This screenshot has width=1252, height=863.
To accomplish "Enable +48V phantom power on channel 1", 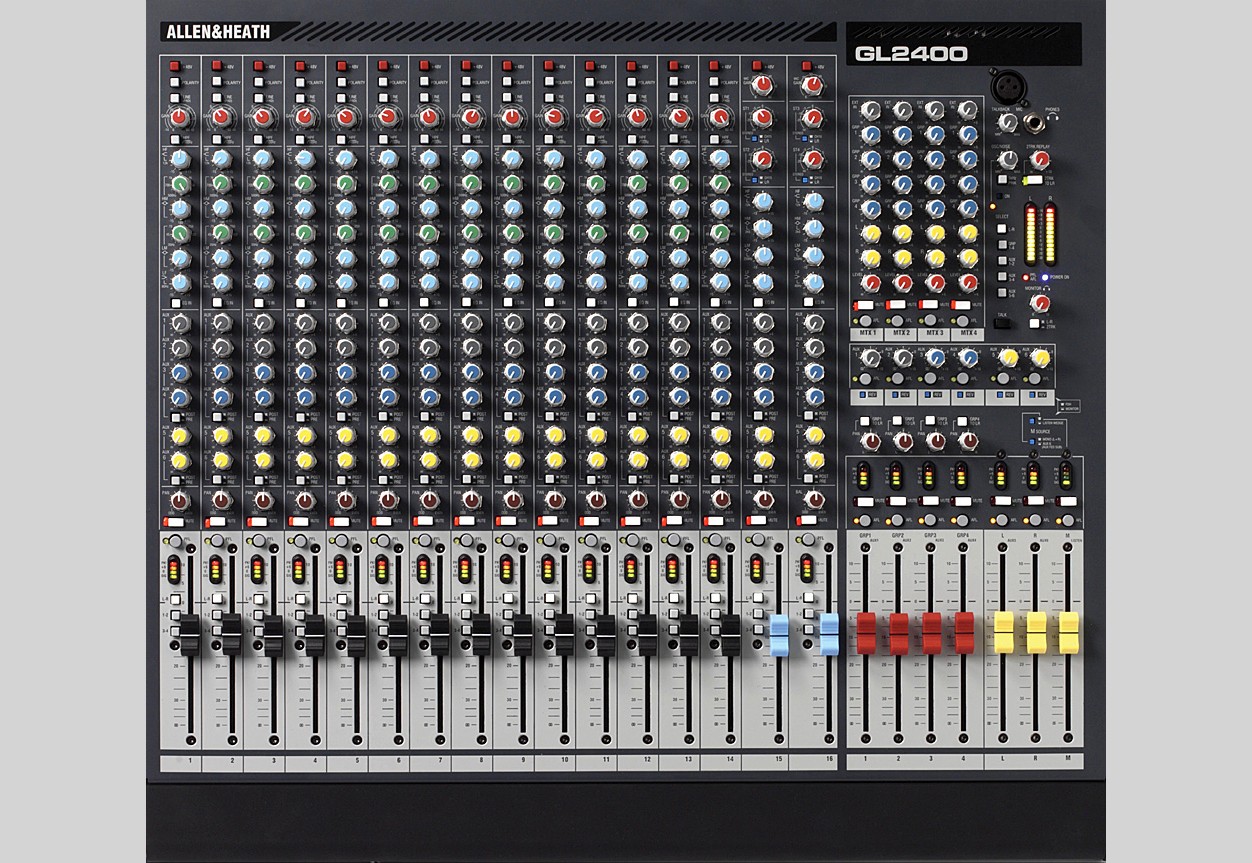I will [x=175, y=66].
